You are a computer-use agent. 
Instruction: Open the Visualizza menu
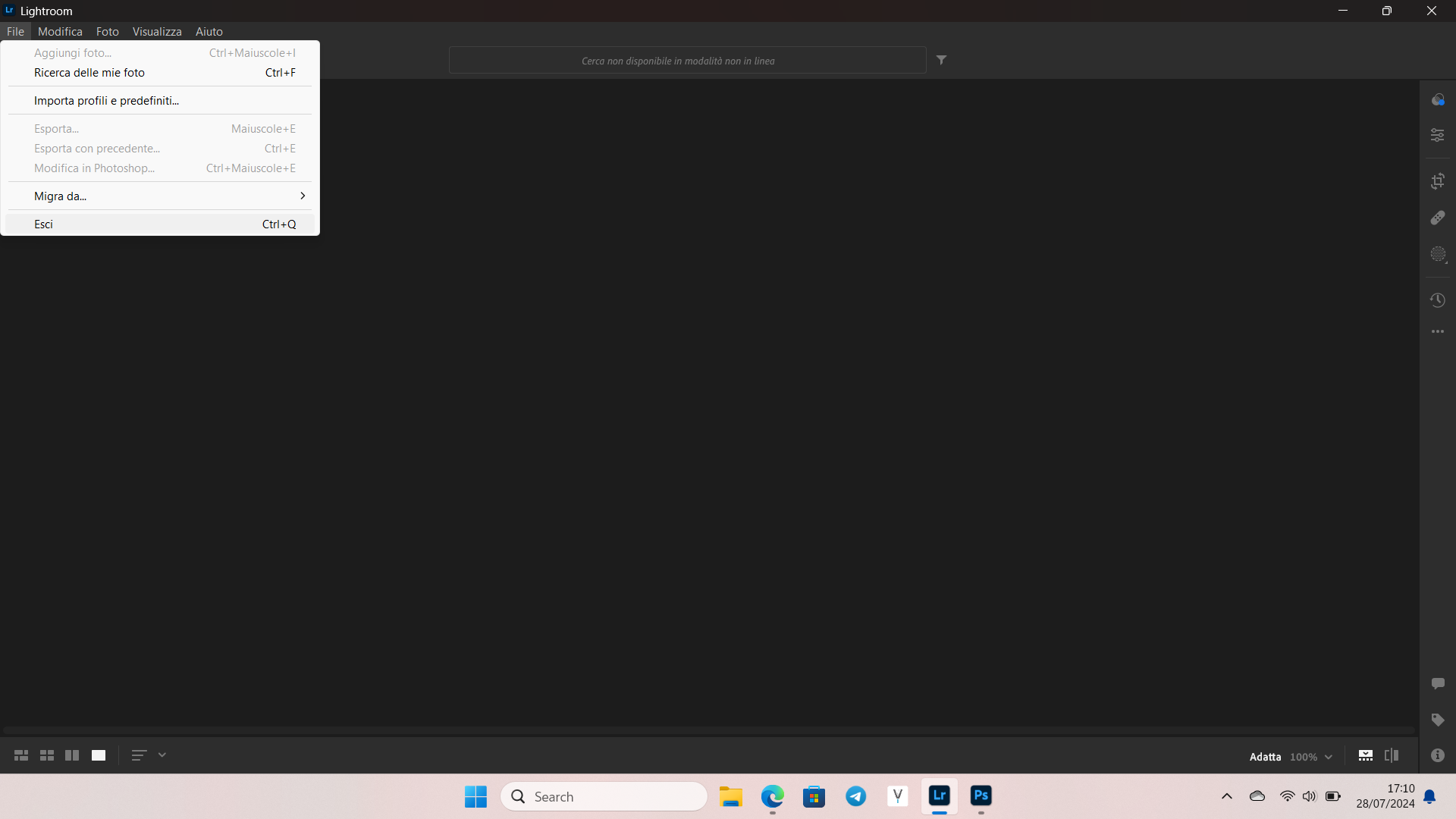[x=157, y=31]
